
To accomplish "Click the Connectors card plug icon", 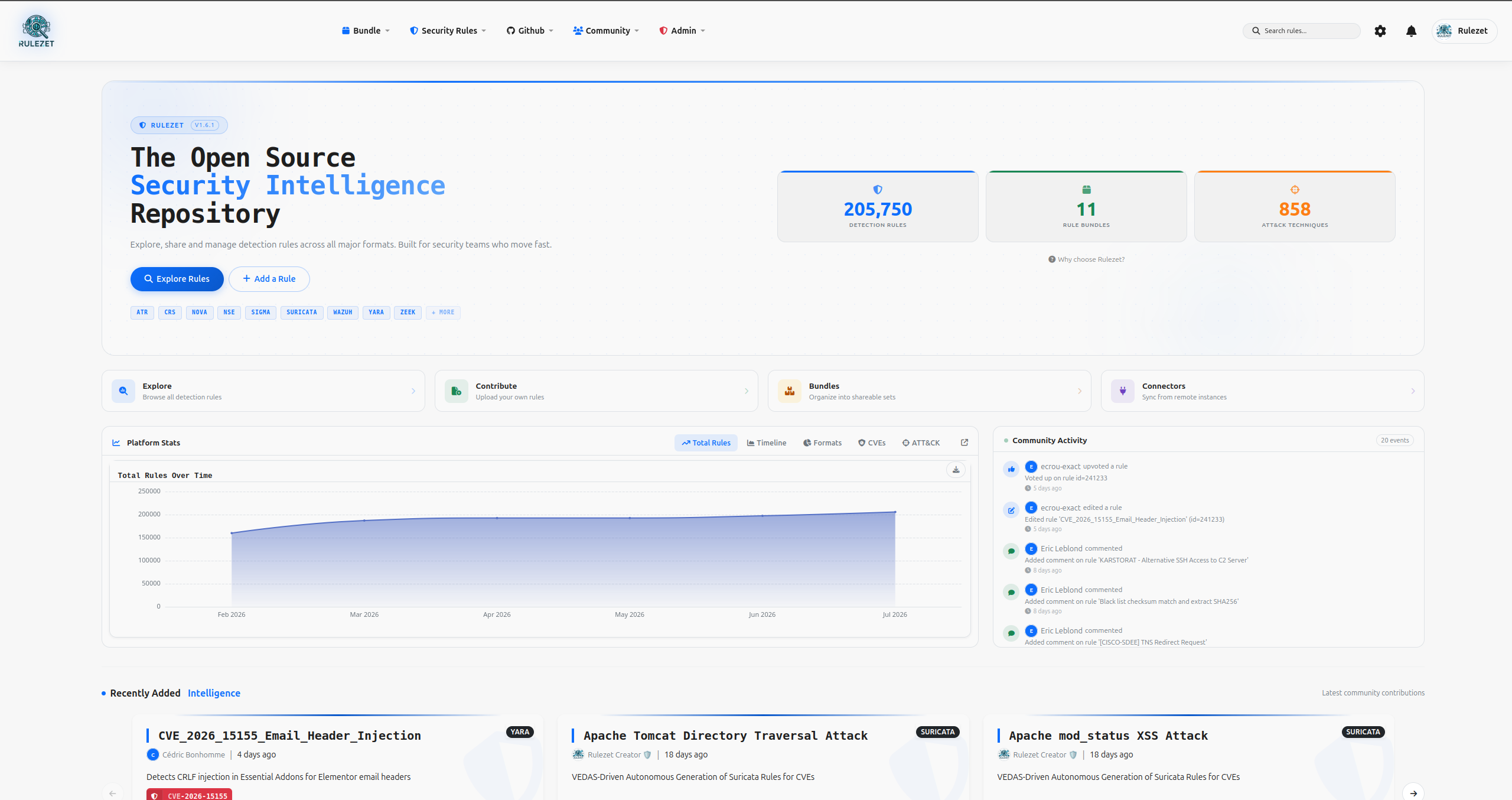I will (x=1123, y=391).
